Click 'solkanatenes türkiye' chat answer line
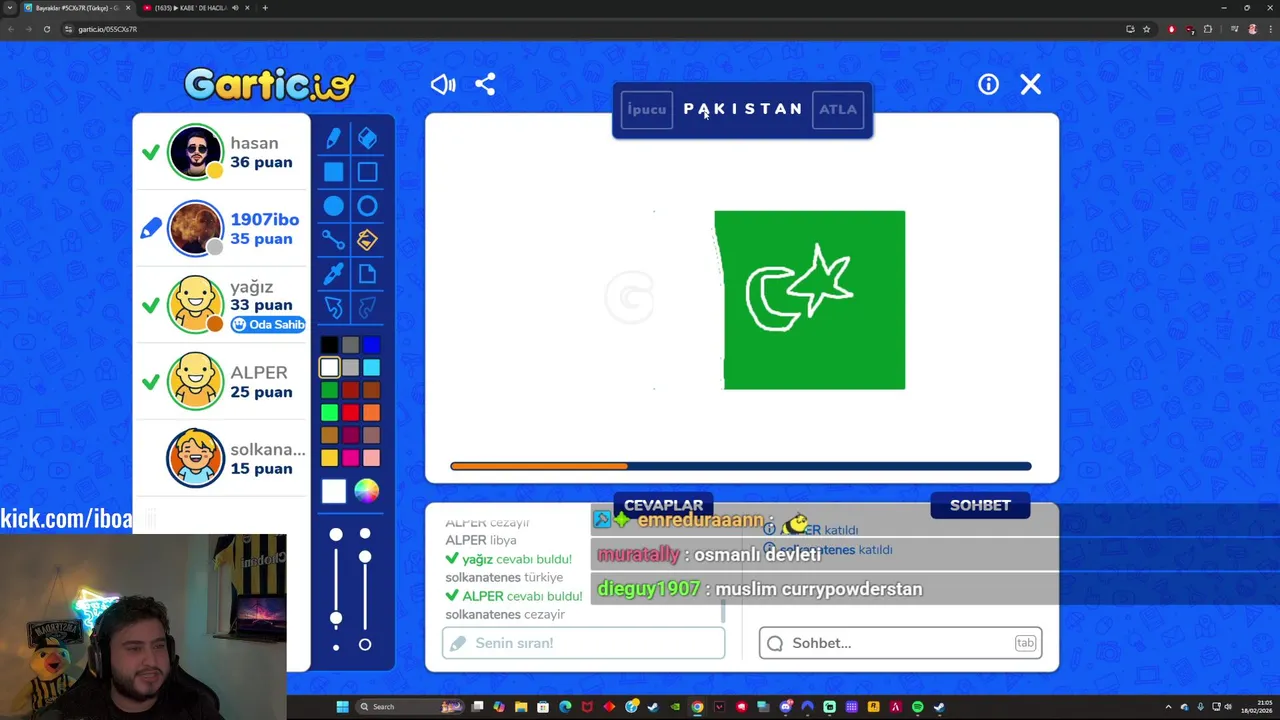This screenshot has height=720, width=1280. pos(504,578)
